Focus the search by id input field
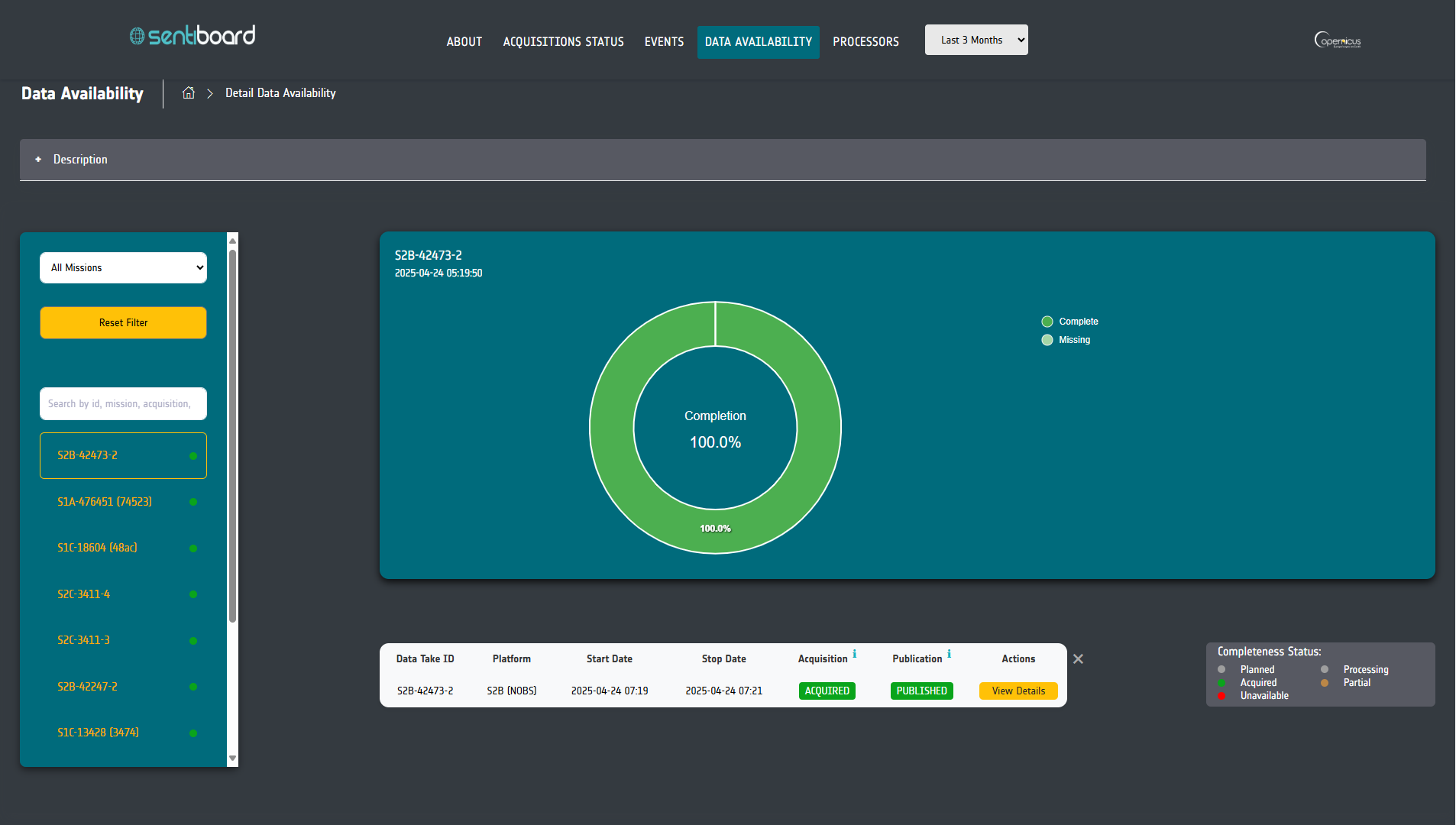1456x825 pixels. 123,404
